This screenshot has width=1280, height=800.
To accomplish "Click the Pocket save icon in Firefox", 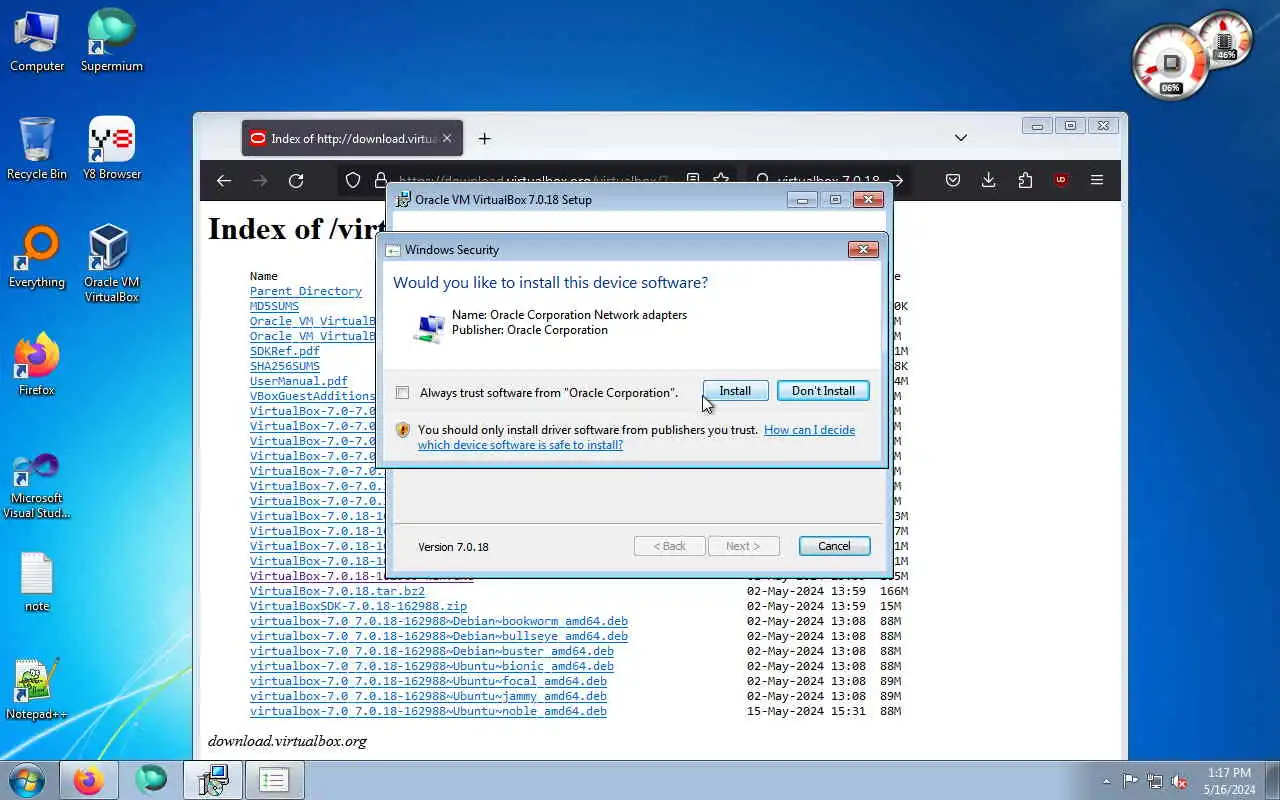I will coord(953,180).
